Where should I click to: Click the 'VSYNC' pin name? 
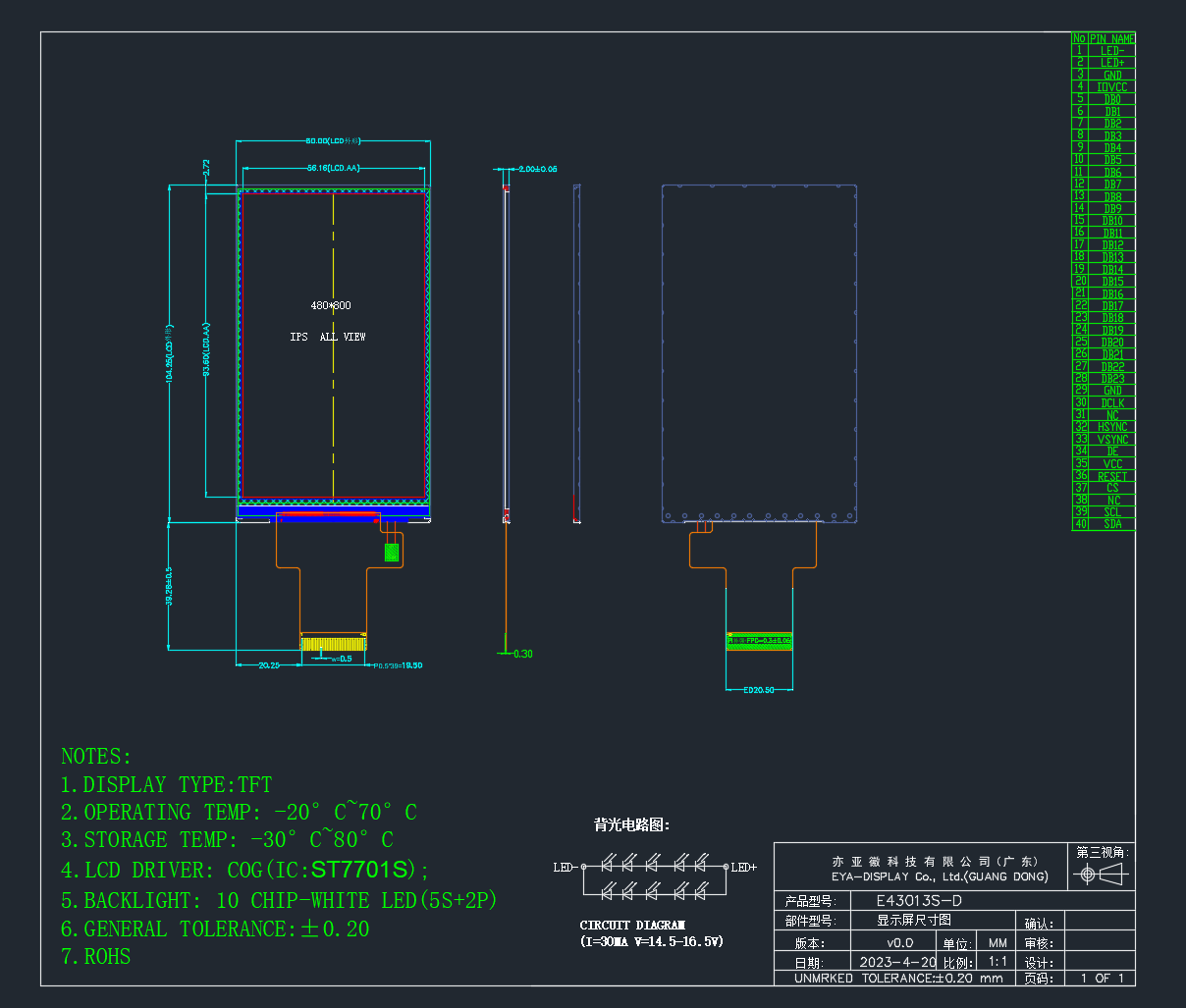1112,440
